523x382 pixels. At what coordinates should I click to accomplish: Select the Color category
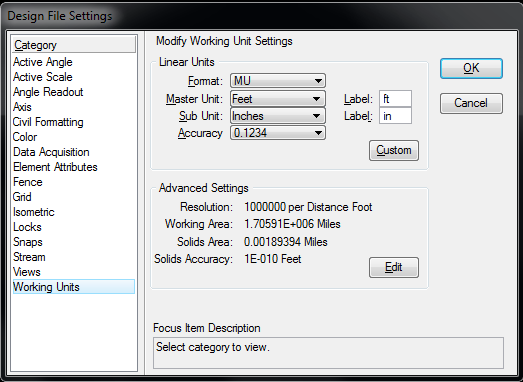click(74, 137)
